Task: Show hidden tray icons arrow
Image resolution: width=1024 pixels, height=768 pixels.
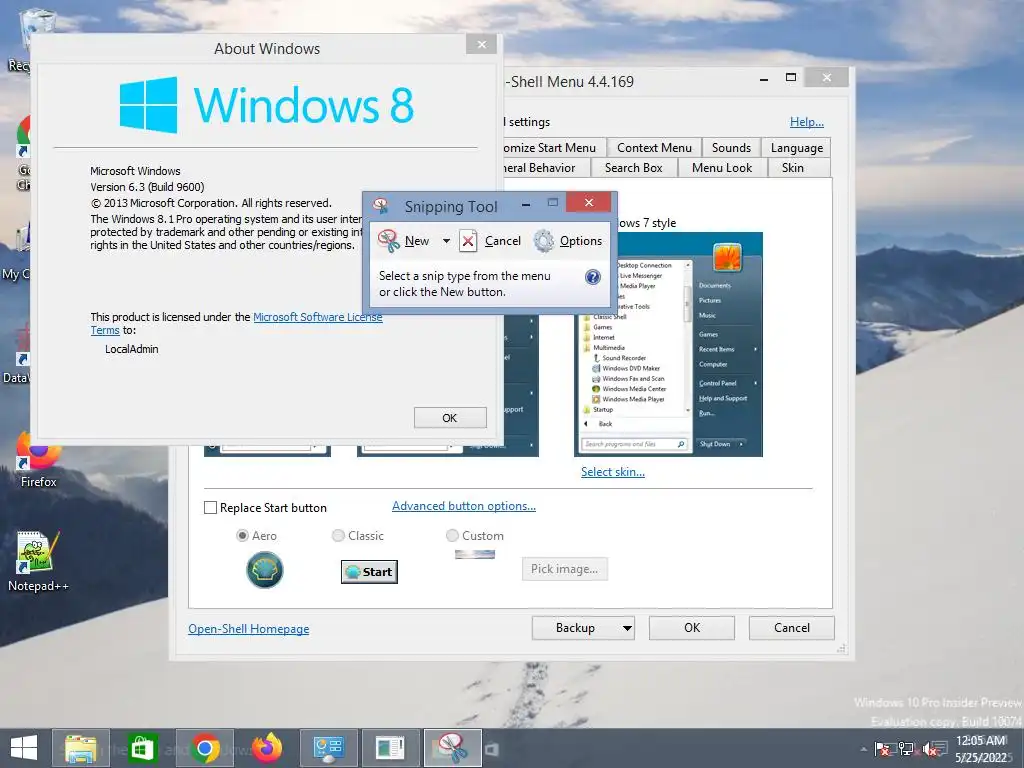Action: [x=863, y=749]
